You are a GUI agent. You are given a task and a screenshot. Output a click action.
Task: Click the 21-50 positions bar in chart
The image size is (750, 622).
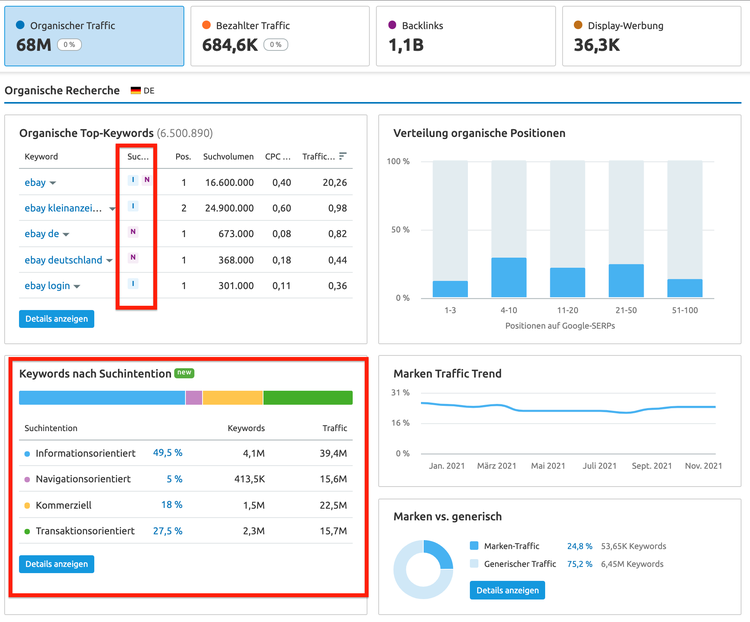tap(626, 280)
